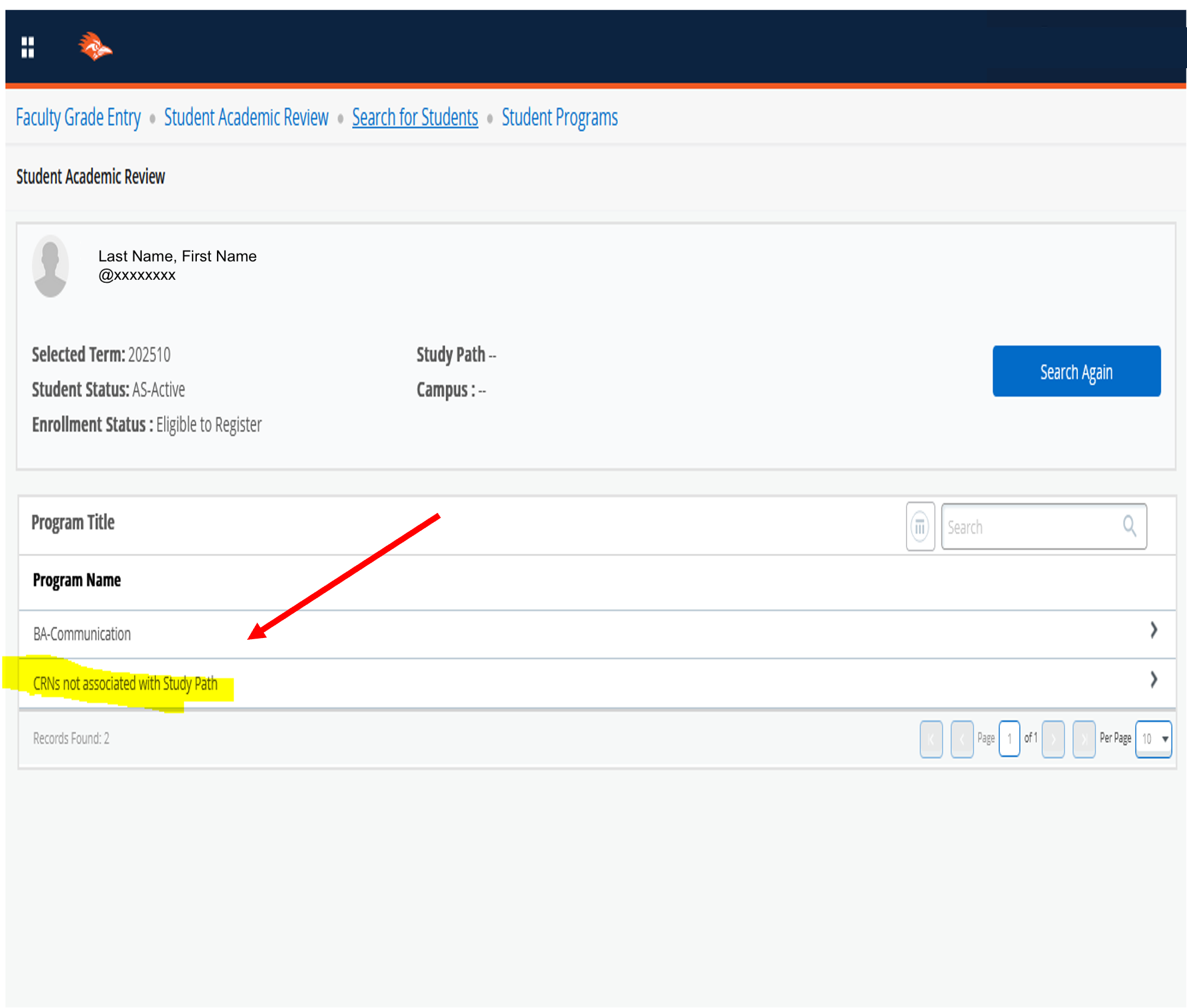
Task: Click the student profile avatar placeholder
Action: [51, 266]
